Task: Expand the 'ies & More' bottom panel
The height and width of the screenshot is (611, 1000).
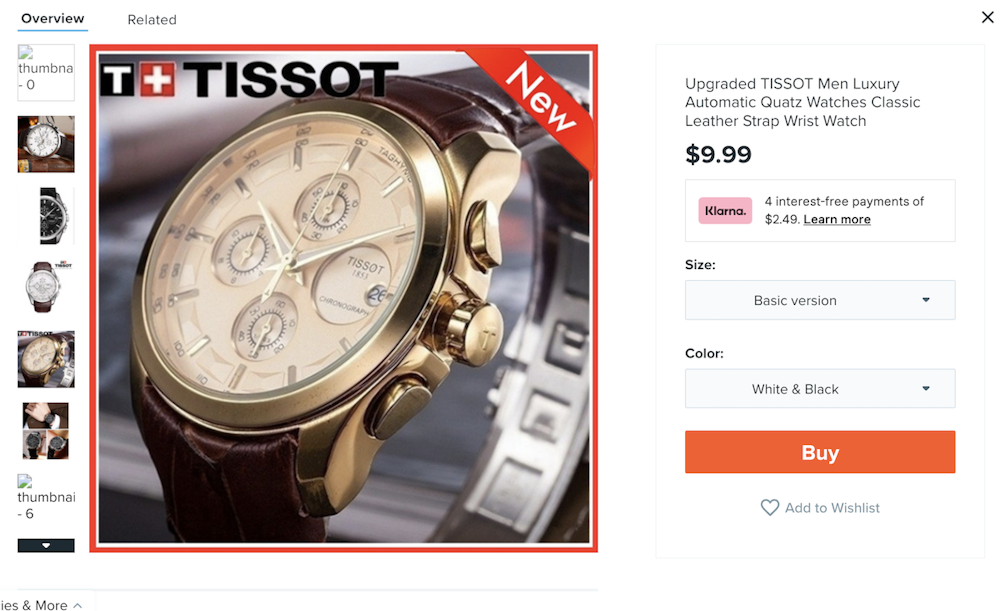Action: click(42, 604)
